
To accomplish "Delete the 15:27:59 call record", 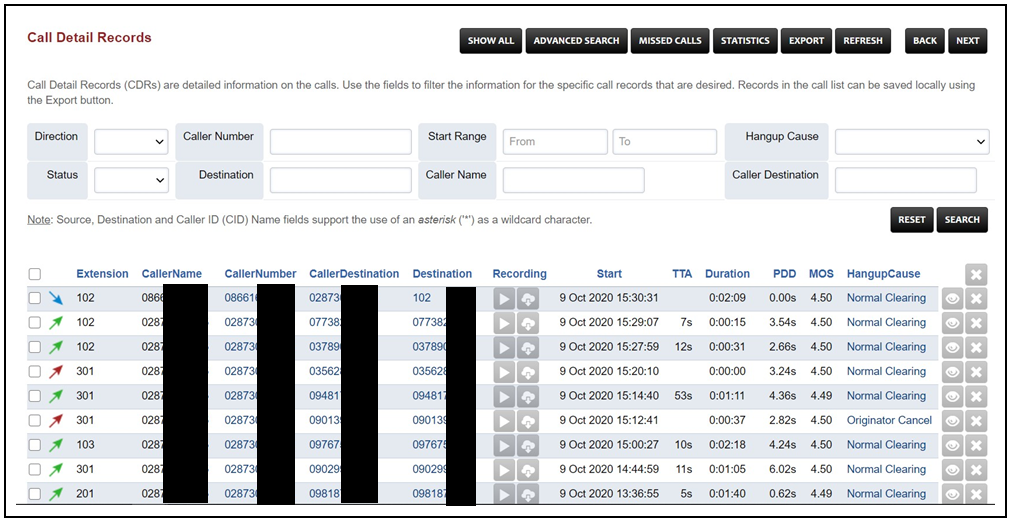I will tap(976, 347).
